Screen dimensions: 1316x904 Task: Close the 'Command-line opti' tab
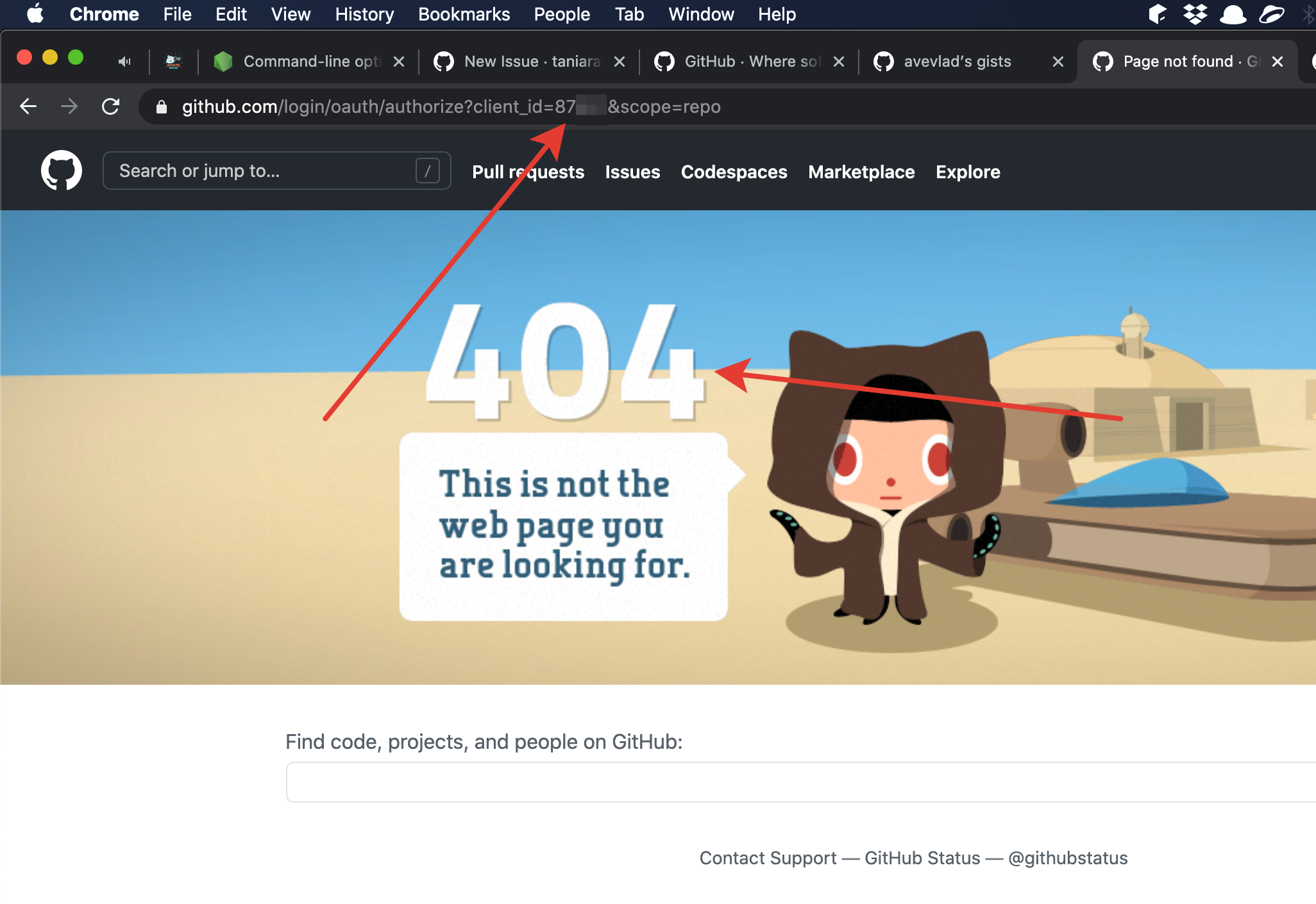[x=399, y=62]
